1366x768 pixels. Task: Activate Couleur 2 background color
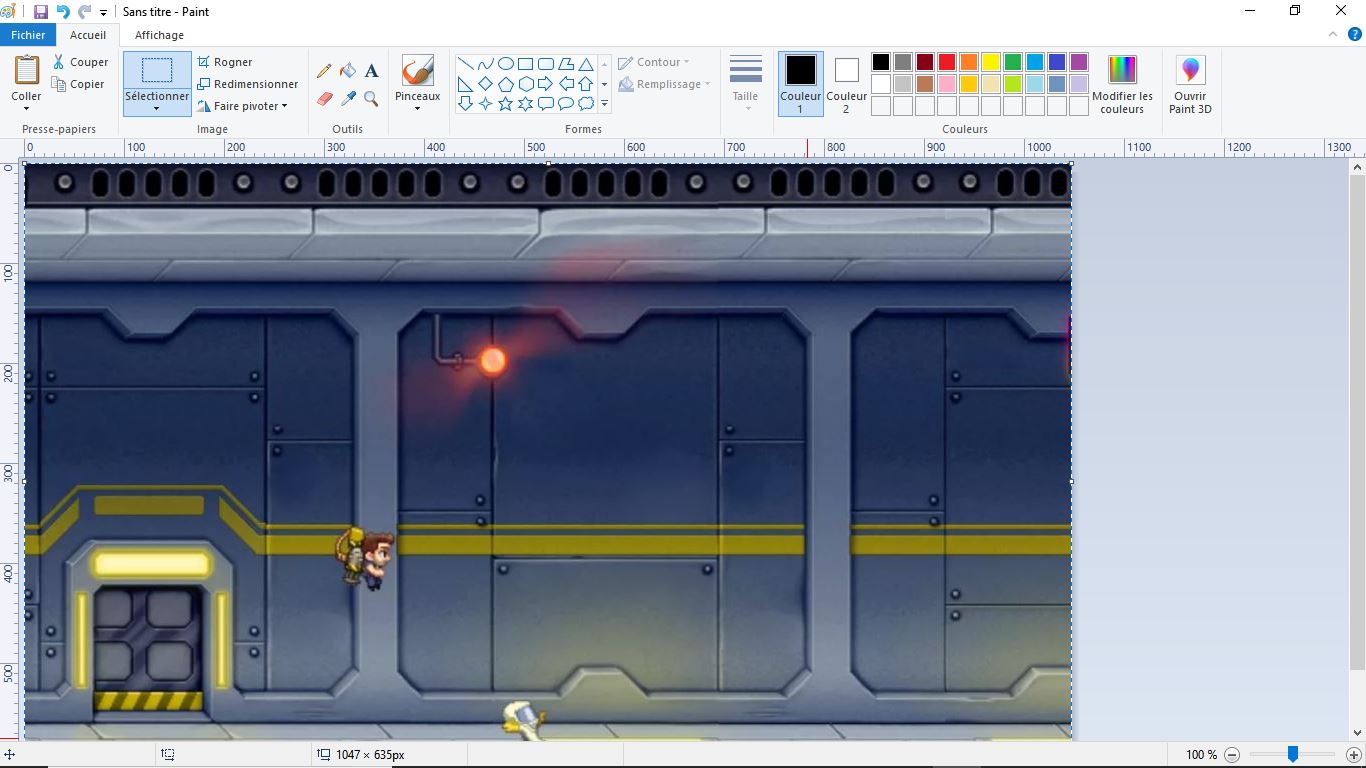point(846,84)
